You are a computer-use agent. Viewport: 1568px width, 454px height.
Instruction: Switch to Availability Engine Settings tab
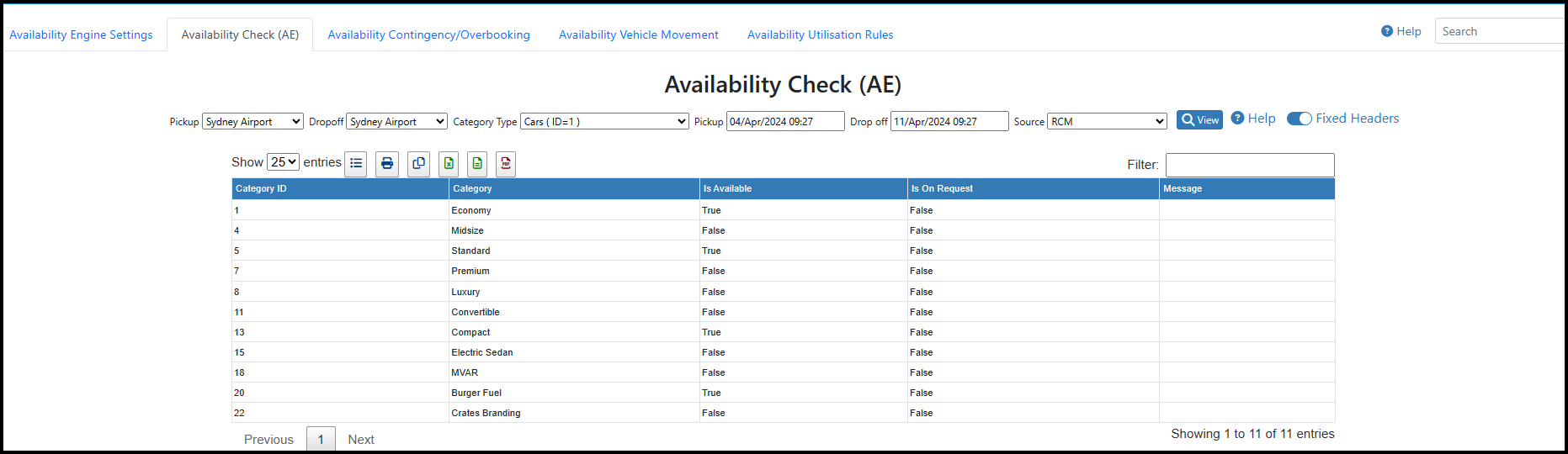click(x=82, y=34)
